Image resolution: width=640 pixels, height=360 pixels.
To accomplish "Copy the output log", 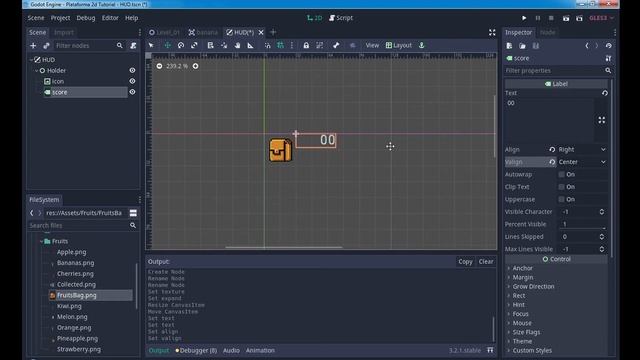I will coord(465,262).
